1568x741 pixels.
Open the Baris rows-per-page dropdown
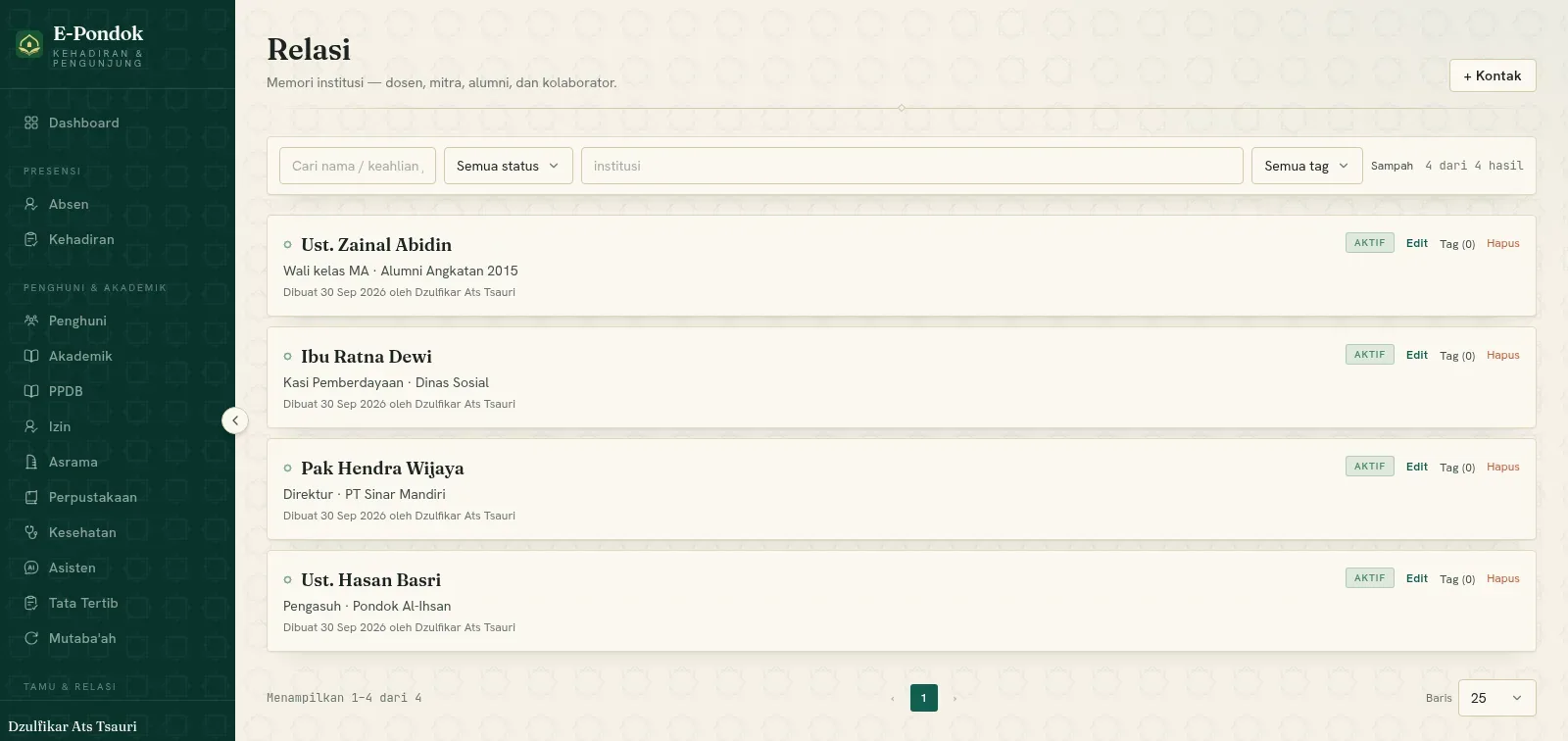[x=1496, y=698]
